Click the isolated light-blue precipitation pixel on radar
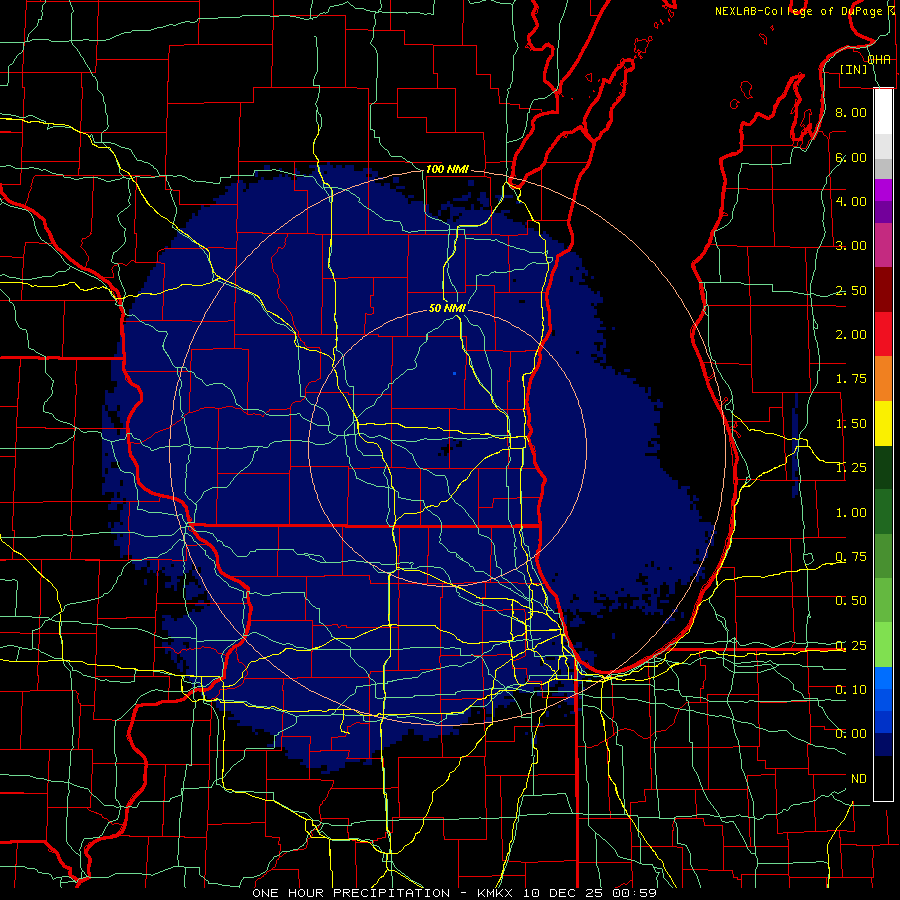Screen dimensions: 900x900 pos(455,374)
